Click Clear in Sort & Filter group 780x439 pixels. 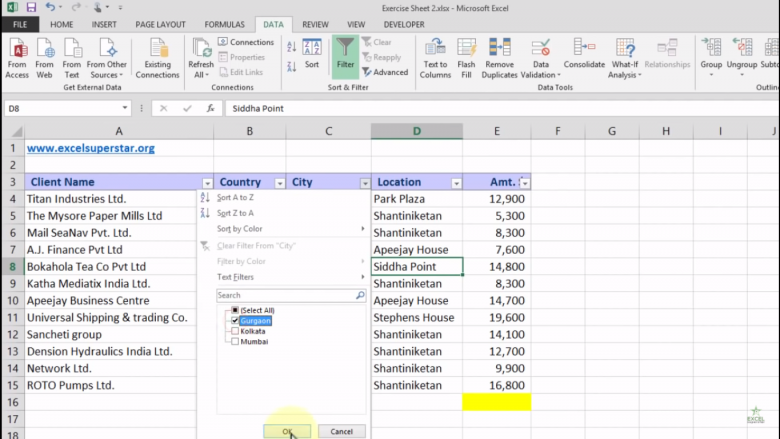pos(377,42)
